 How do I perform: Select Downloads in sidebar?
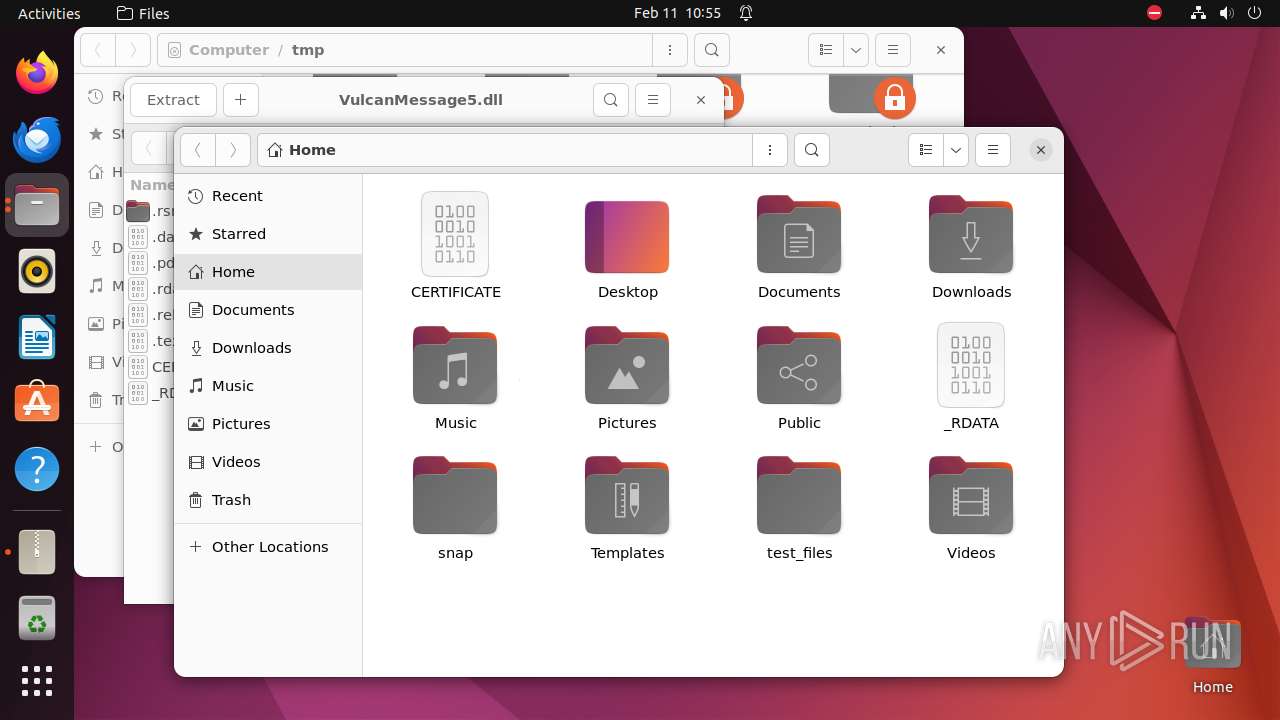tap(268, 348)
